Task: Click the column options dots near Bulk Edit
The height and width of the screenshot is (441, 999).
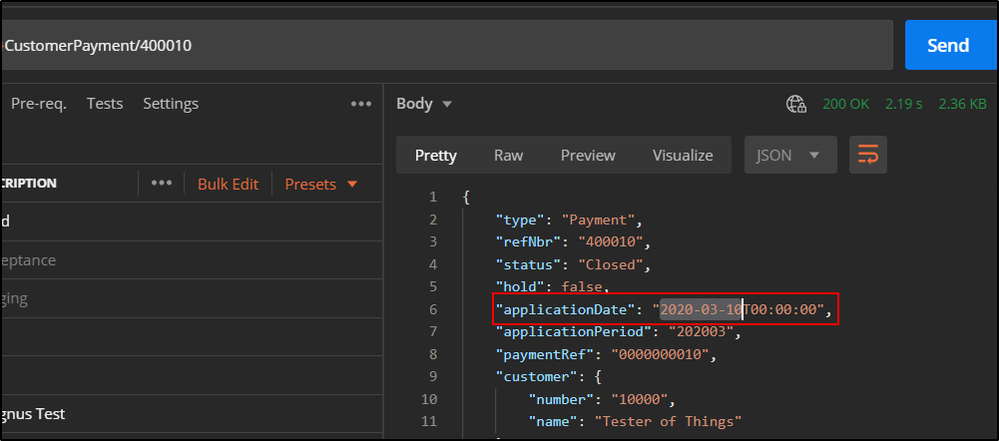Action: (x=161, y=184)
